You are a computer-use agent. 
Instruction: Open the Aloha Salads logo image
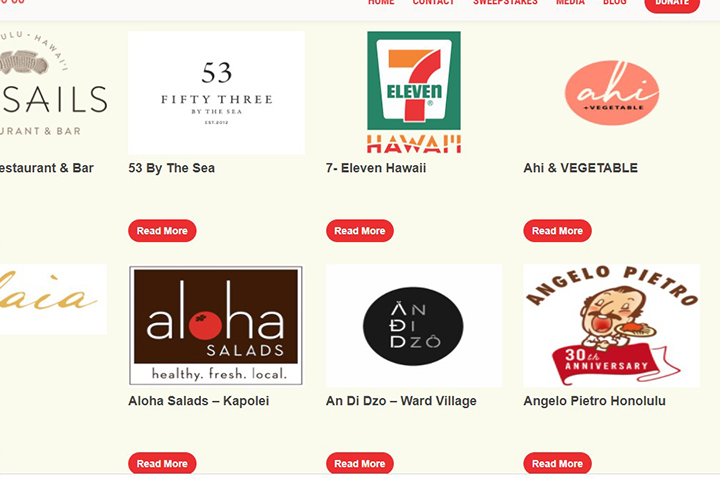pyautogui.click(x=216, y=325)
